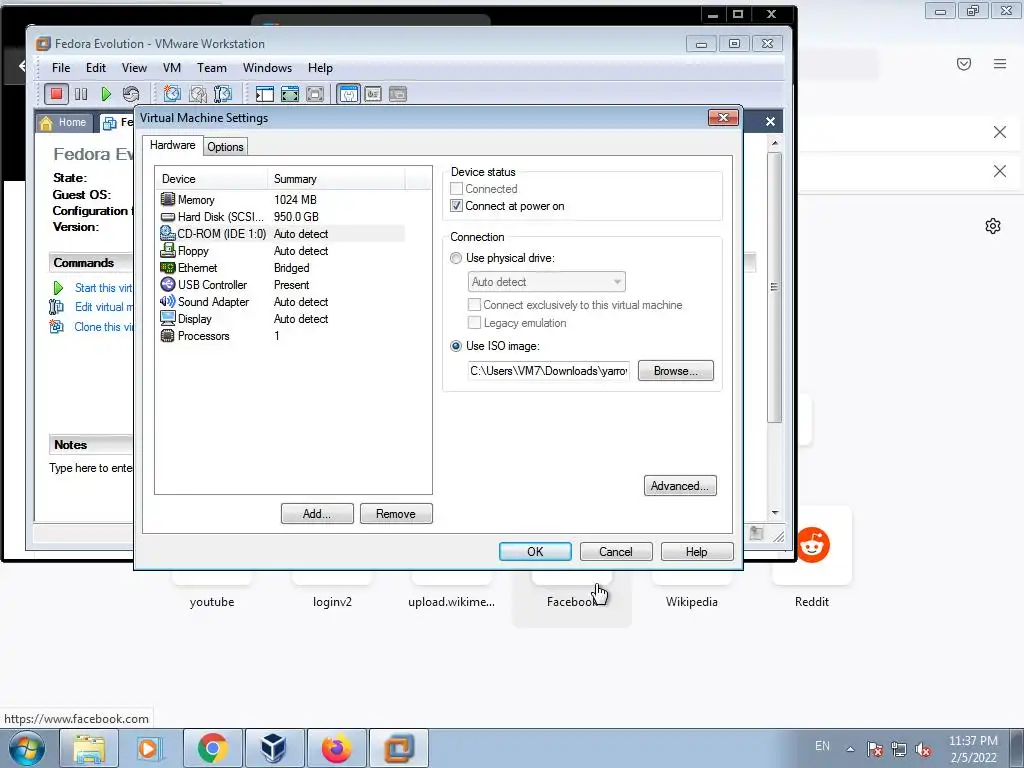Click the Summary column header

336,179
